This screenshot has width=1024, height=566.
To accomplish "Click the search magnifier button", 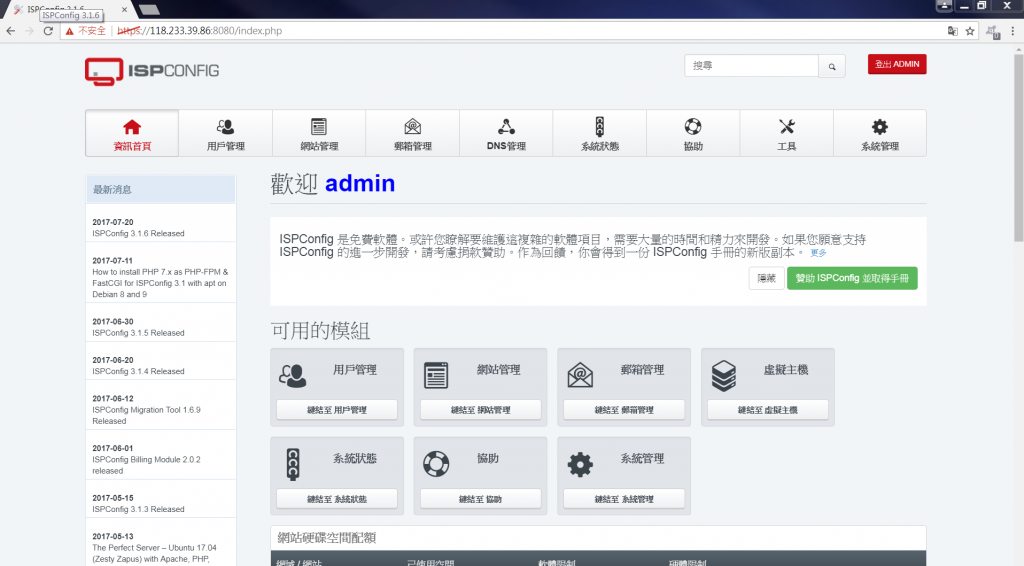I will click(831, 66).
